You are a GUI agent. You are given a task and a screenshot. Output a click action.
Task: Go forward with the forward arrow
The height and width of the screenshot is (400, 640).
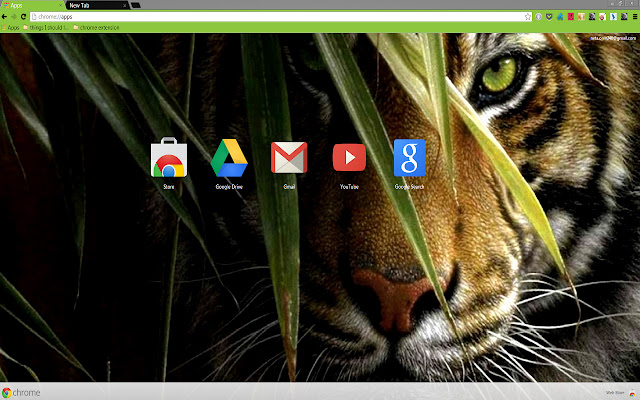coord(14,17)
